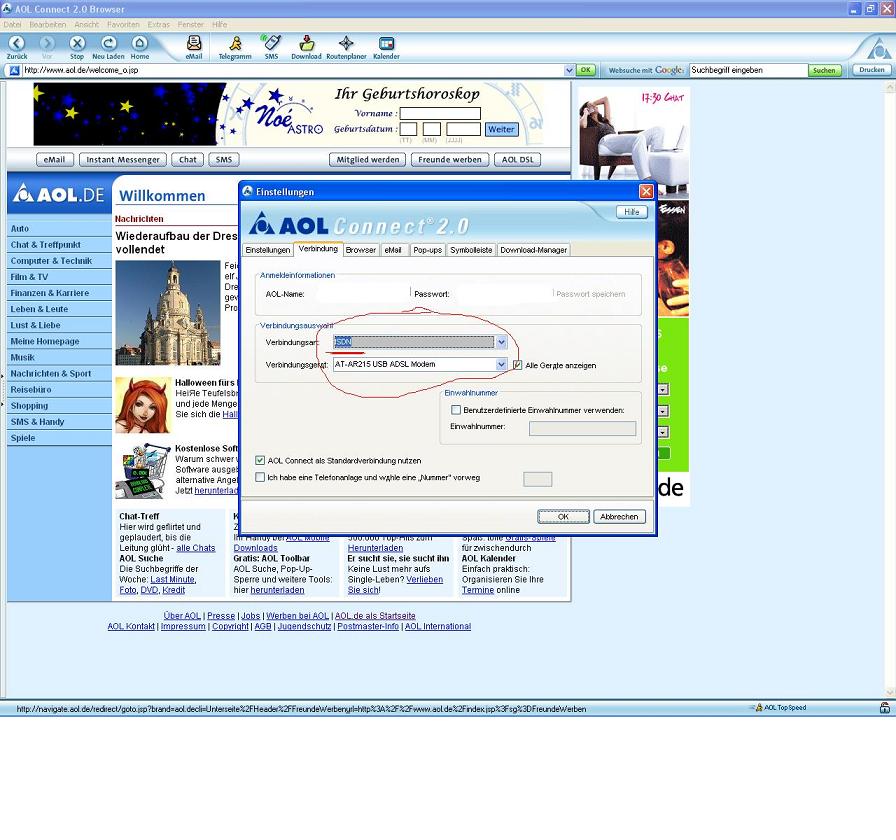Open Telegramm messenger icon
The height and width of the screenshot is (840, 896).
(x=235, y=43)
